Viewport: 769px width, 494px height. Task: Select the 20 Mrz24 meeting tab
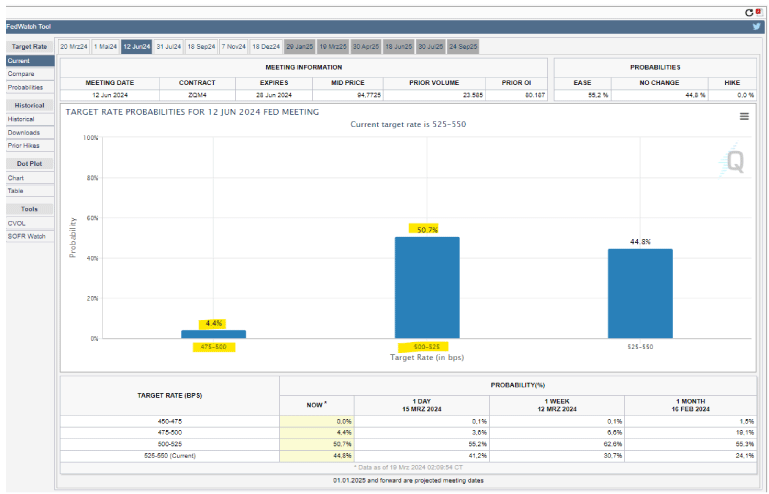tap(73, 46)
